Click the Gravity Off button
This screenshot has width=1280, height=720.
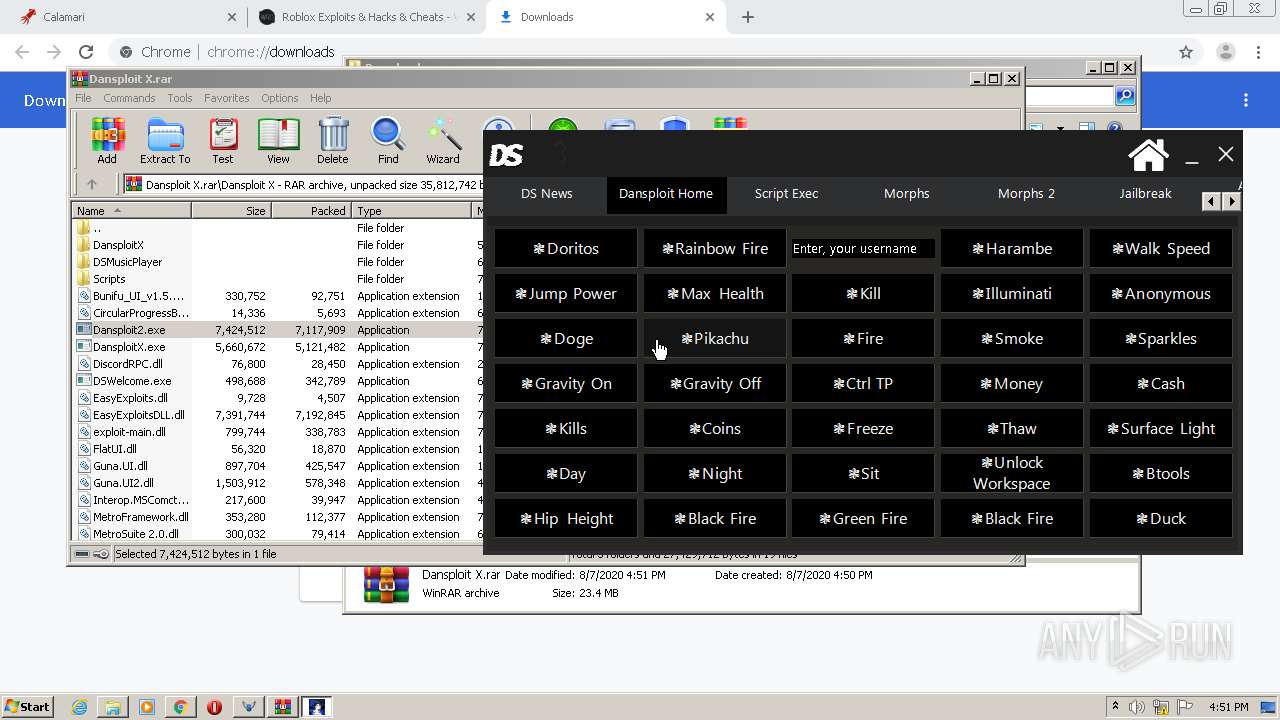pyautogui.click(x=715, y=384)
